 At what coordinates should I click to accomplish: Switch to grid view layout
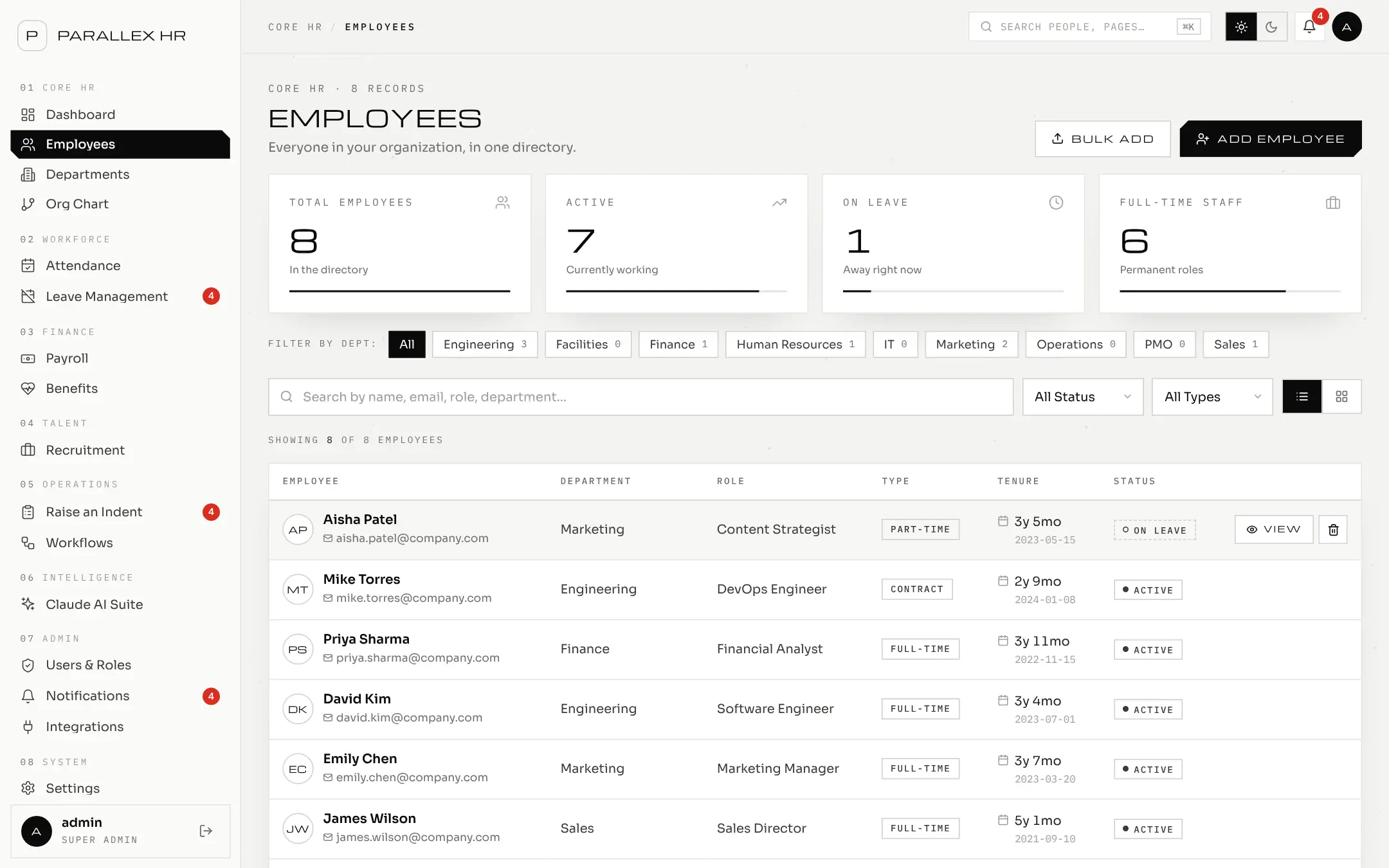tap(1341, 397)
